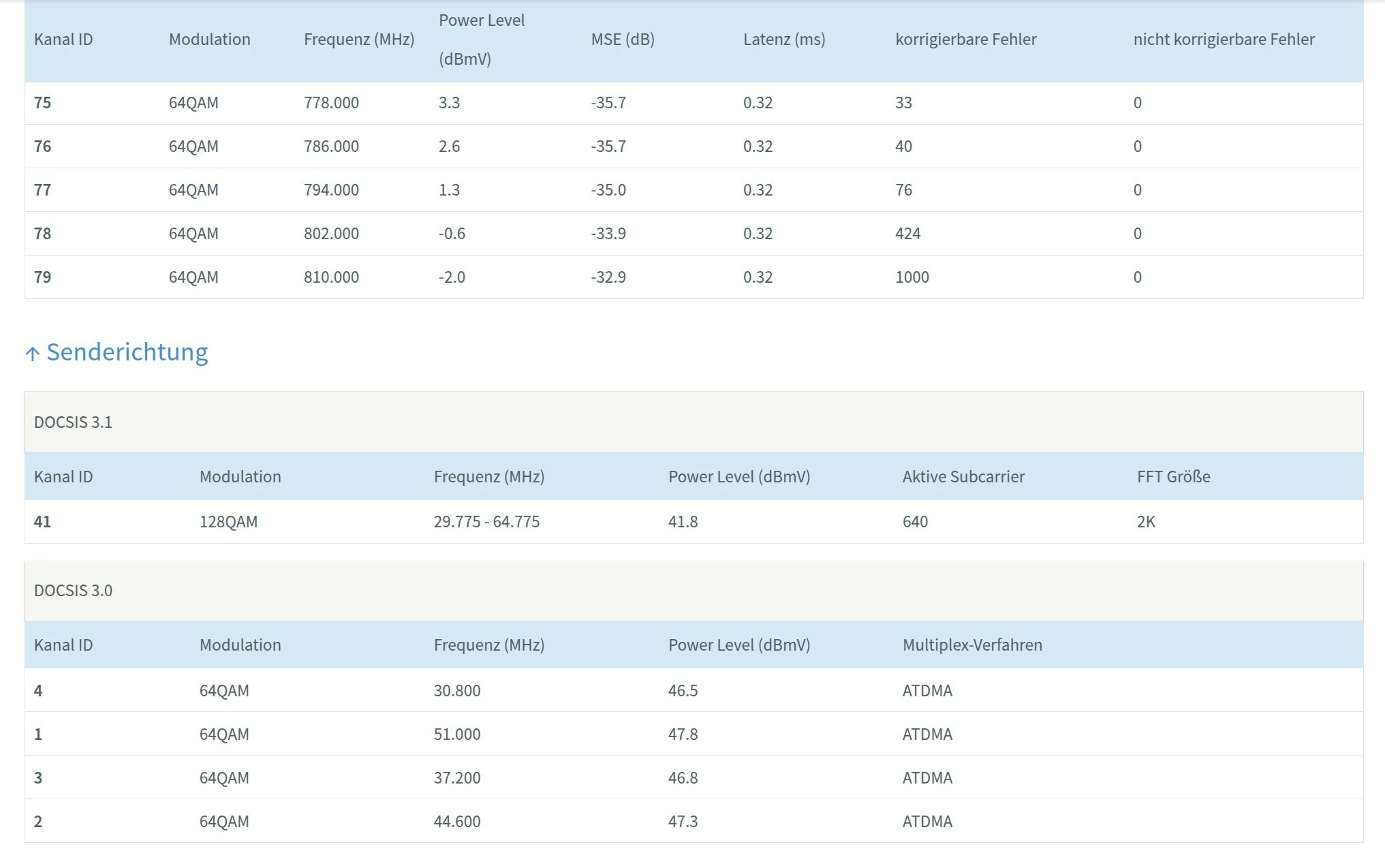
Task: Click the Multiplex-Verfahren column header
Action: [x=971, y=645]
